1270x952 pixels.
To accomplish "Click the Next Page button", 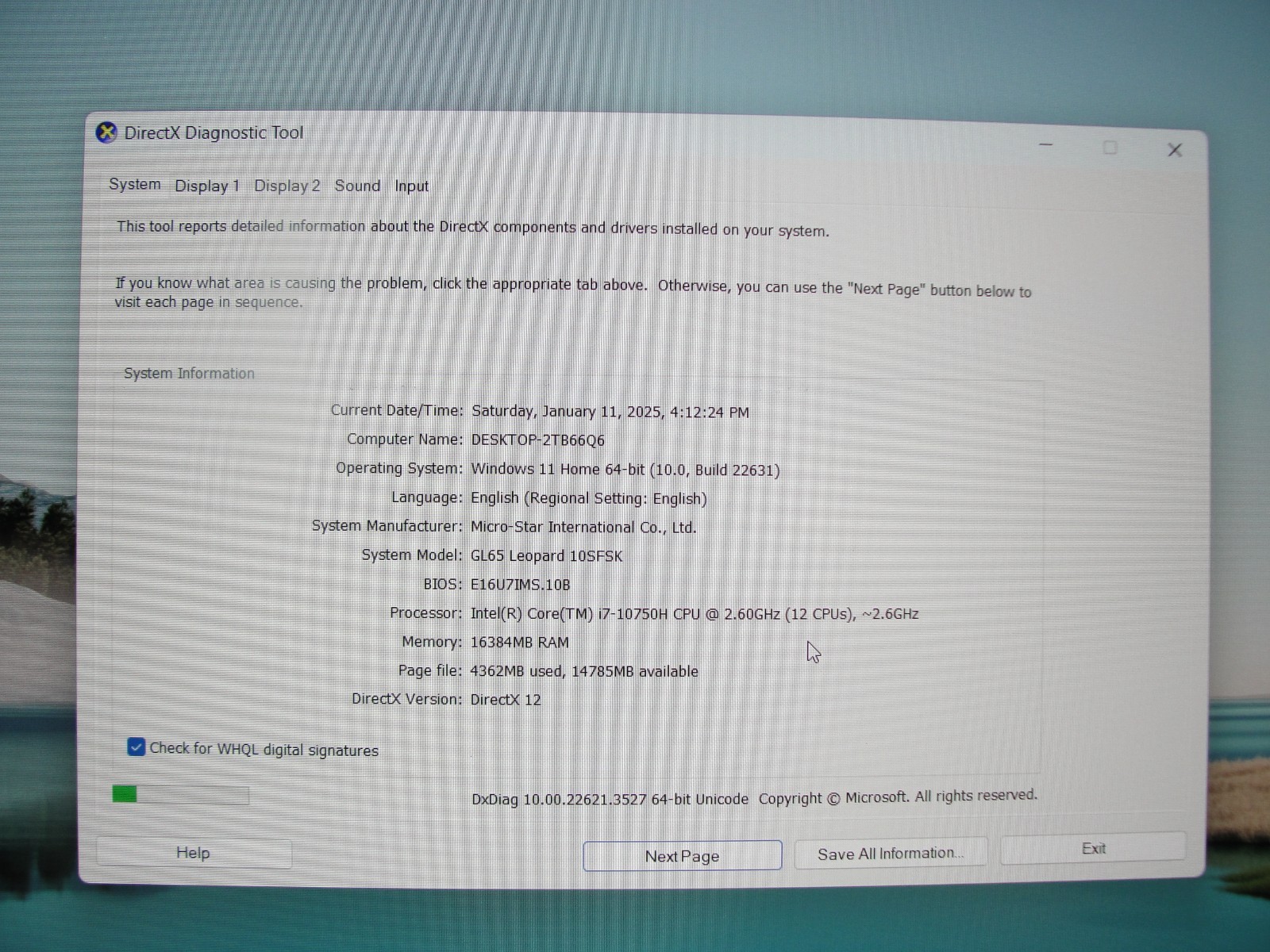I will click(x=682, y=856).
